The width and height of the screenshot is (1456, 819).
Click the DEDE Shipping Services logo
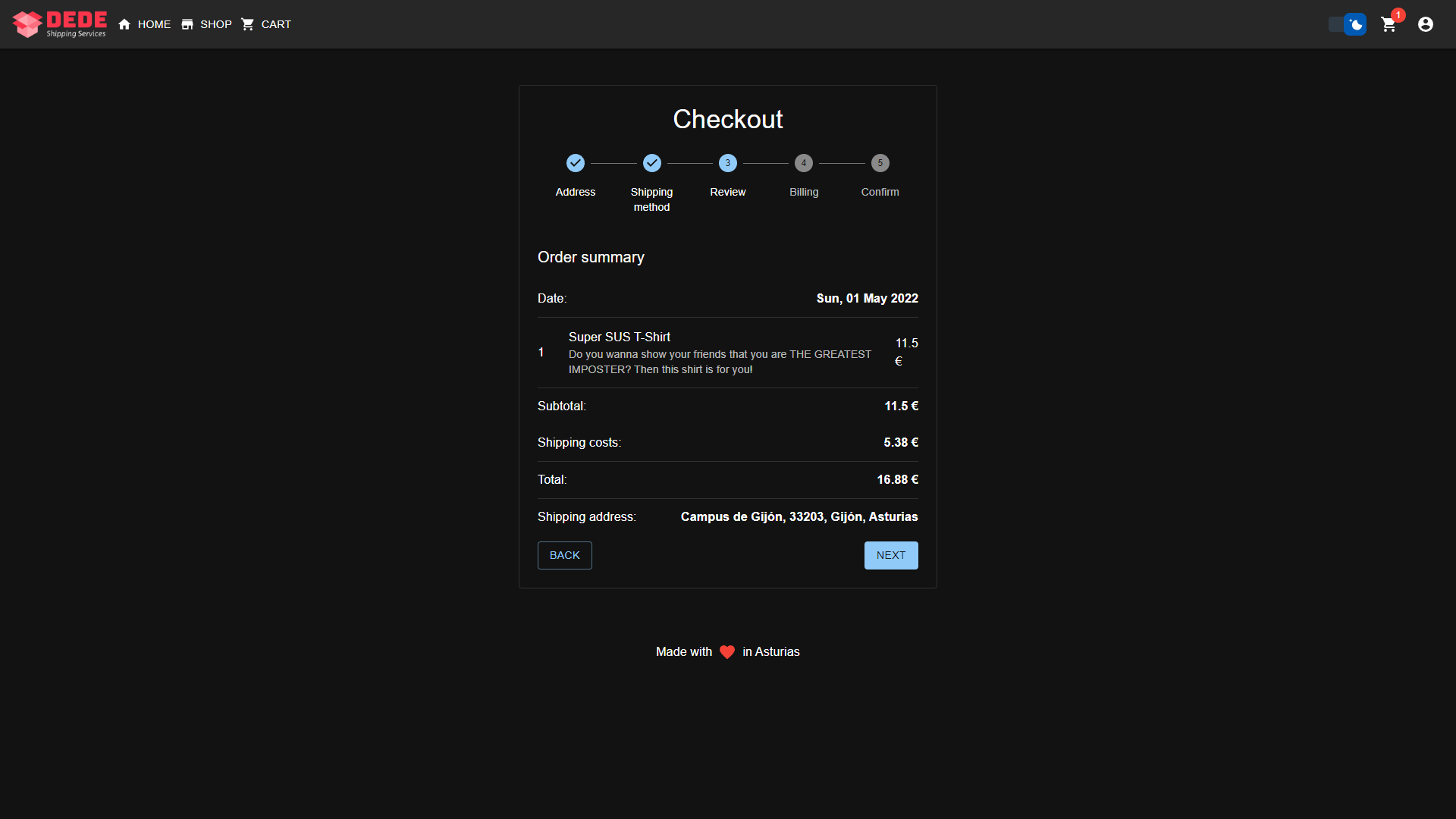click(x=59, y=24)
